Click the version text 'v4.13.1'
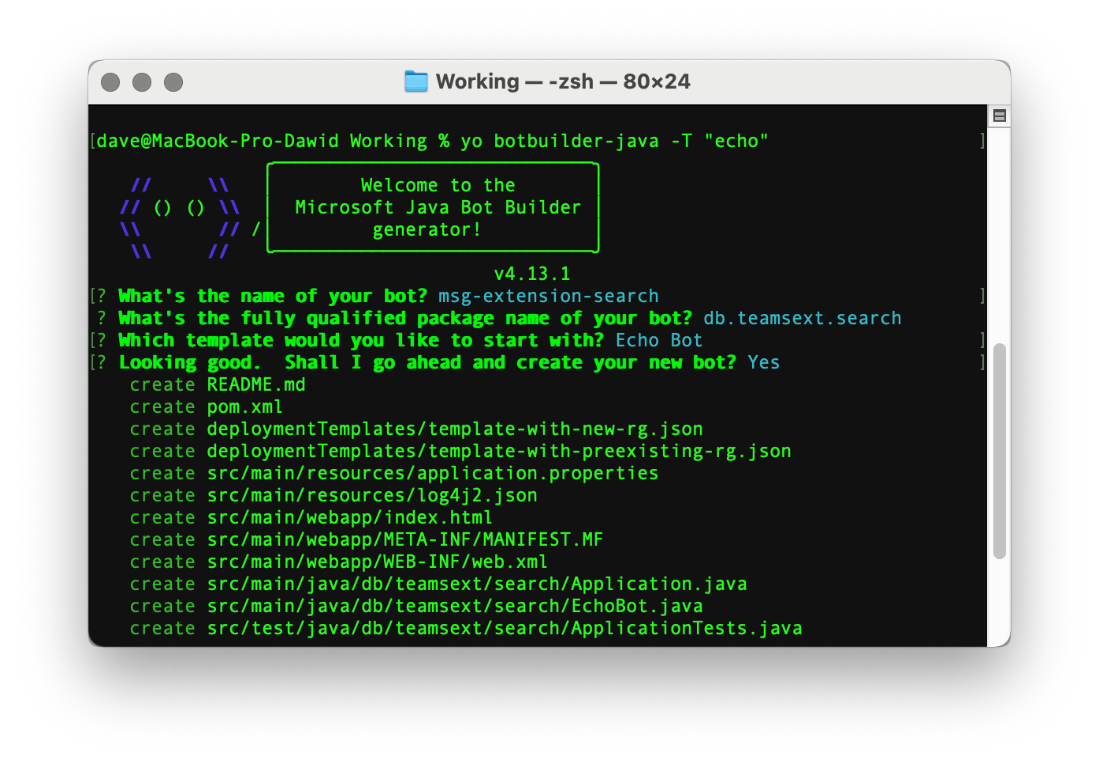Image resolution: width=1099 pixels, height=764 pixels. 532,273
